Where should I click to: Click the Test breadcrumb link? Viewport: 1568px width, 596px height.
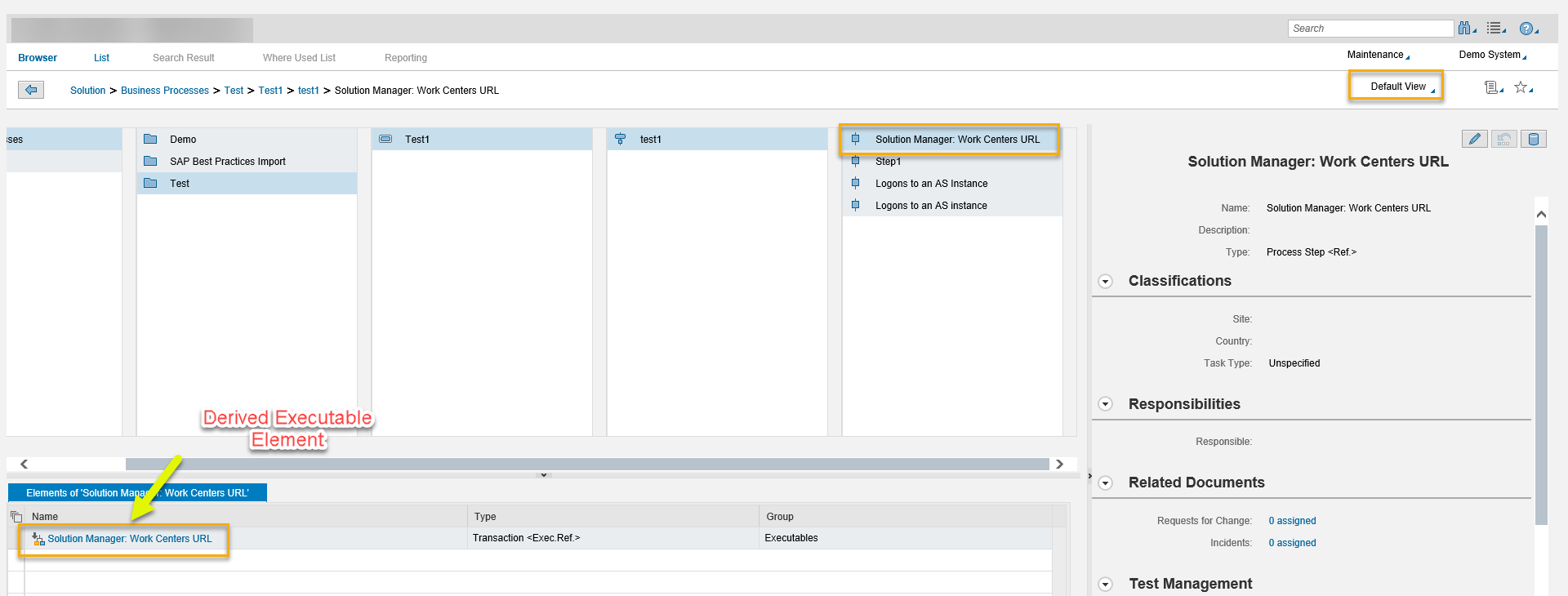coord(234,91)
